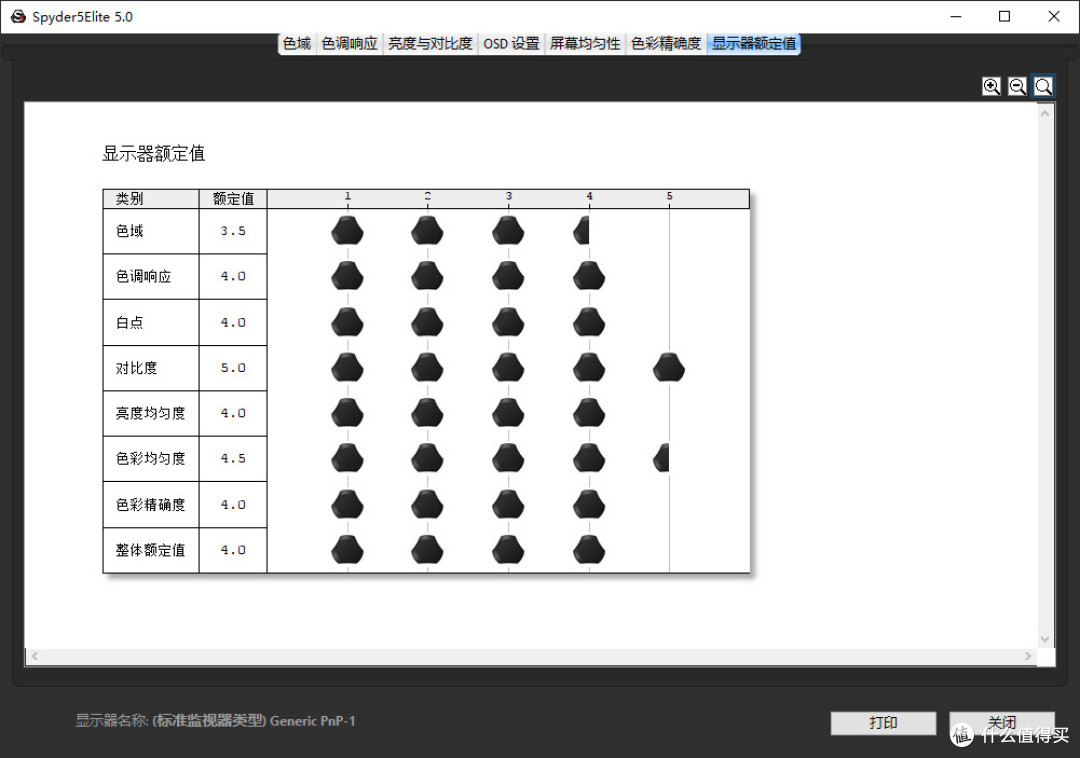1080x758 pixels.
Task: Click the 白点 row label
Action: pos(129,322)
